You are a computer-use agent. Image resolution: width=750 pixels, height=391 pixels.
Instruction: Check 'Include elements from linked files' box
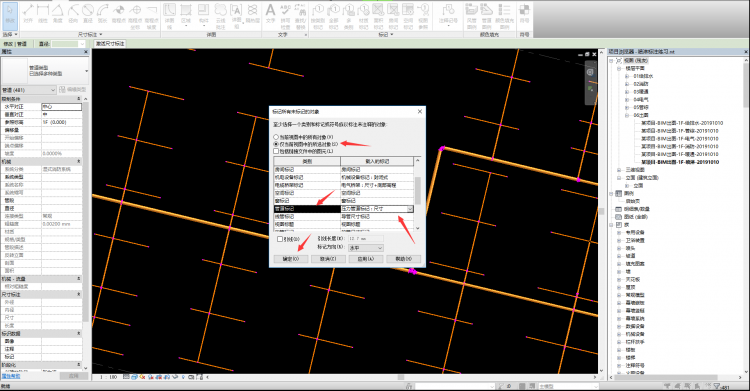point(276,151)
